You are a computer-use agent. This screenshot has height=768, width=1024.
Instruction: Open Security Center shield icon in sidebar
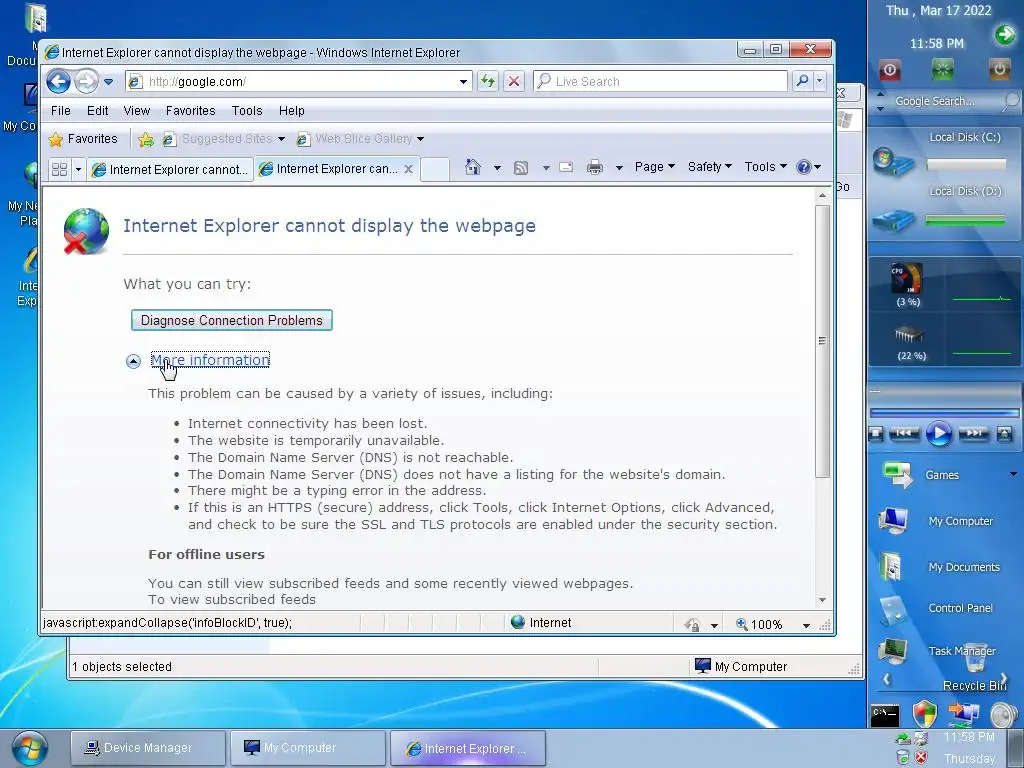[925, 714]
